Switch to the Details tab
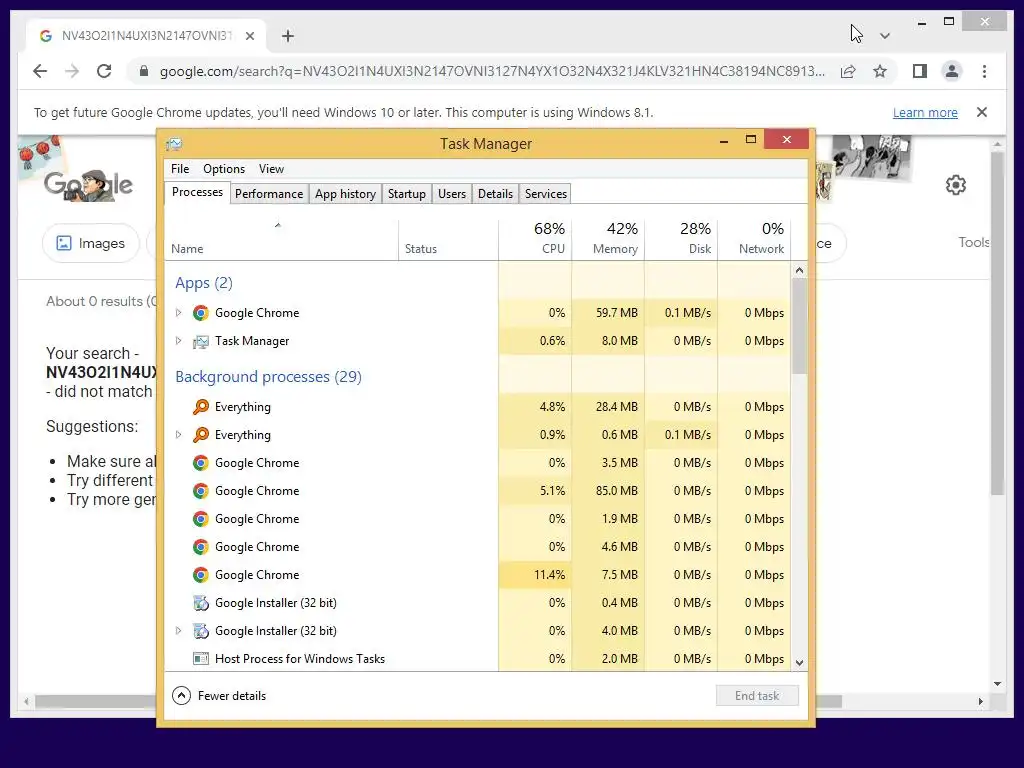The height and width of the screenshot is (768, 1024). [x=495, y=194]
